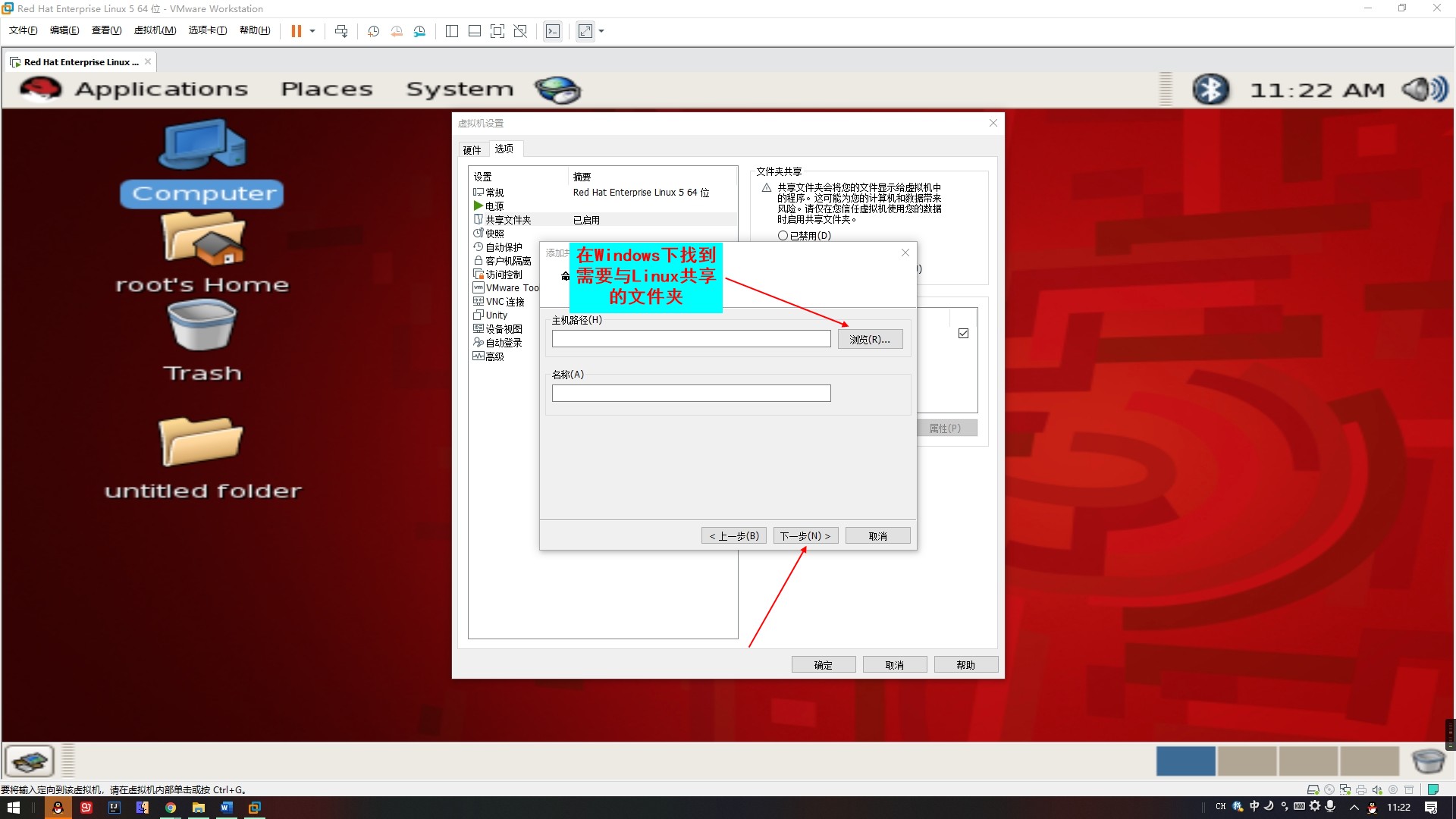
Task: Click the Send Ctrl+Alt+Del toolbar icon
Action: pos(341,31)
